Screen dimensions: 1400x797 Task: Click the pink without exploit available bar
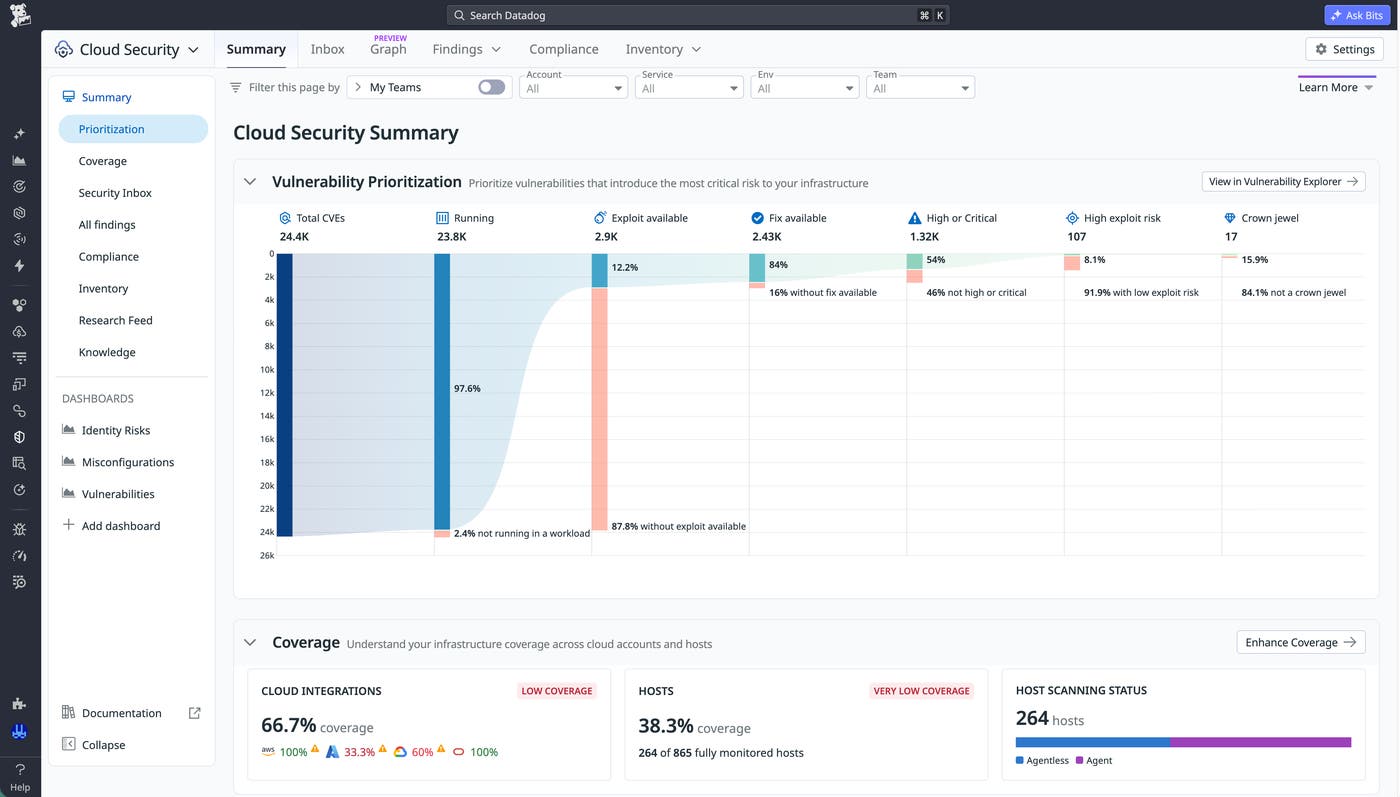click(x=600, y=409)
